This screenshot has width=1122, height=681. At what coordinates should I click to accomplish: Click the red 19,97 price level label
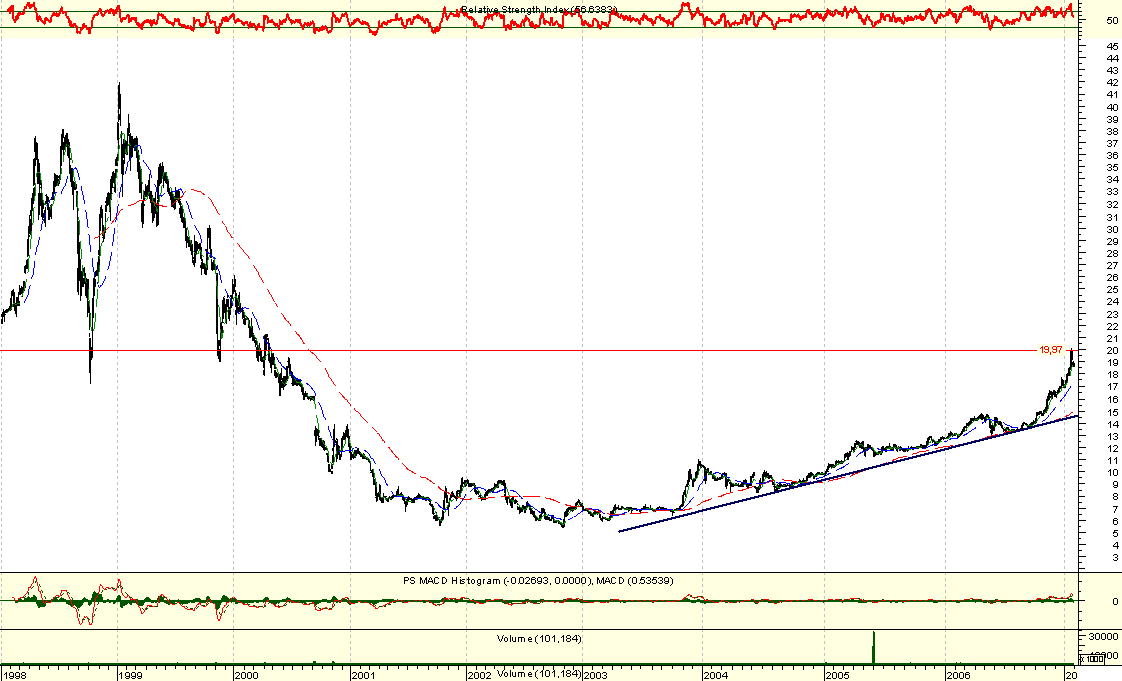click(x=1050, y=350)
